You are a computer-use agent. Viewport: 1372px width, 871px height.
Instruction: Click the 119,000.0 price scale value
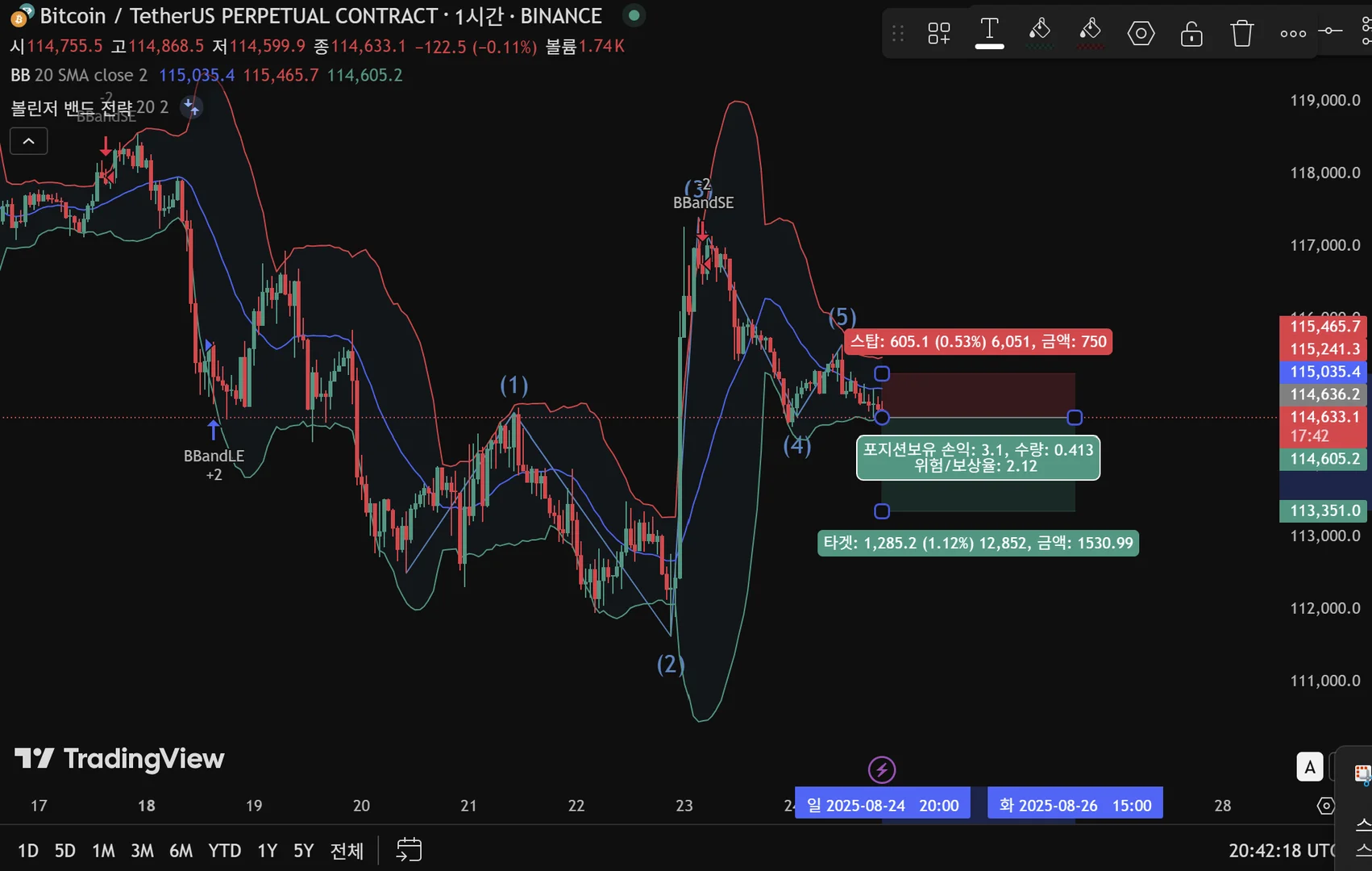tap(1325, 100)
